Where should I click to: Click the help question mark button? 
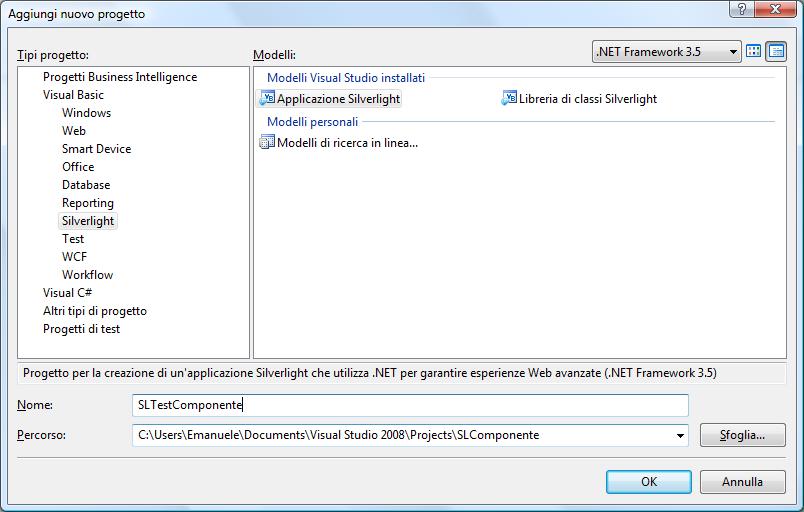click(x=742, y=9)
